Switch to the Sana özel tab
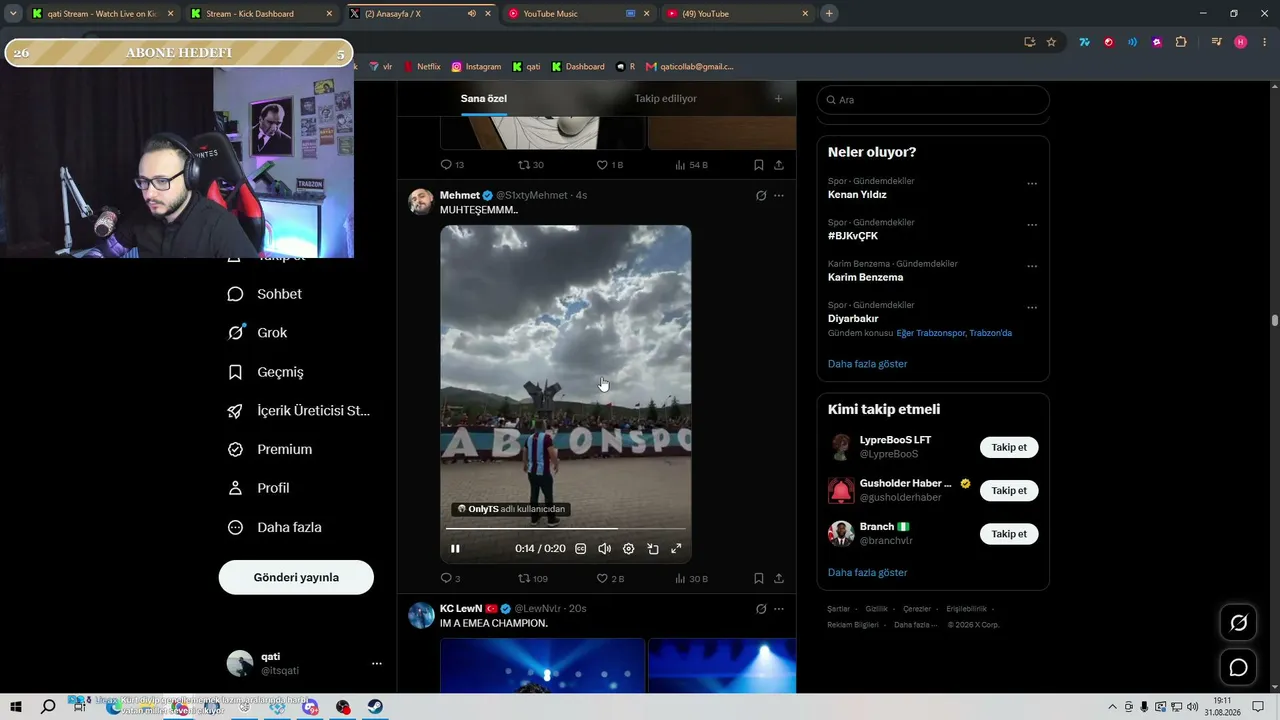 click(484, 98)
